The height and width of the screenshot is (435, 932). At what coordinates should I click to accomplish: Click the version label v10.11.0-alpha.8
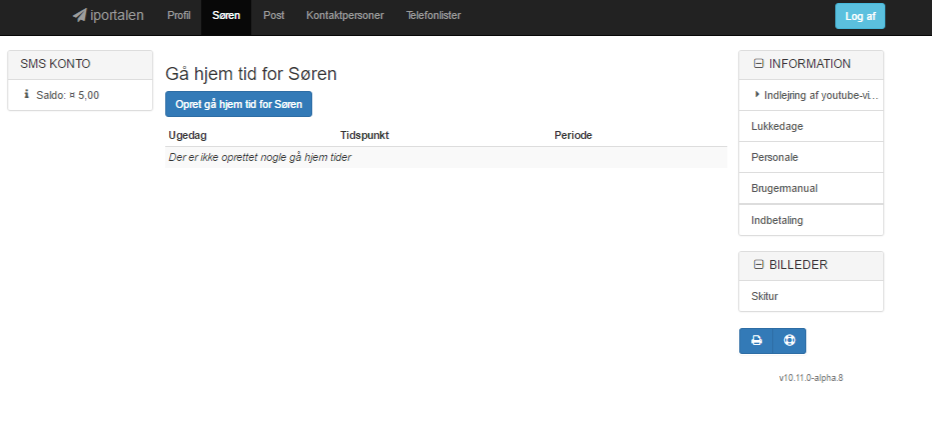[811, 377]
